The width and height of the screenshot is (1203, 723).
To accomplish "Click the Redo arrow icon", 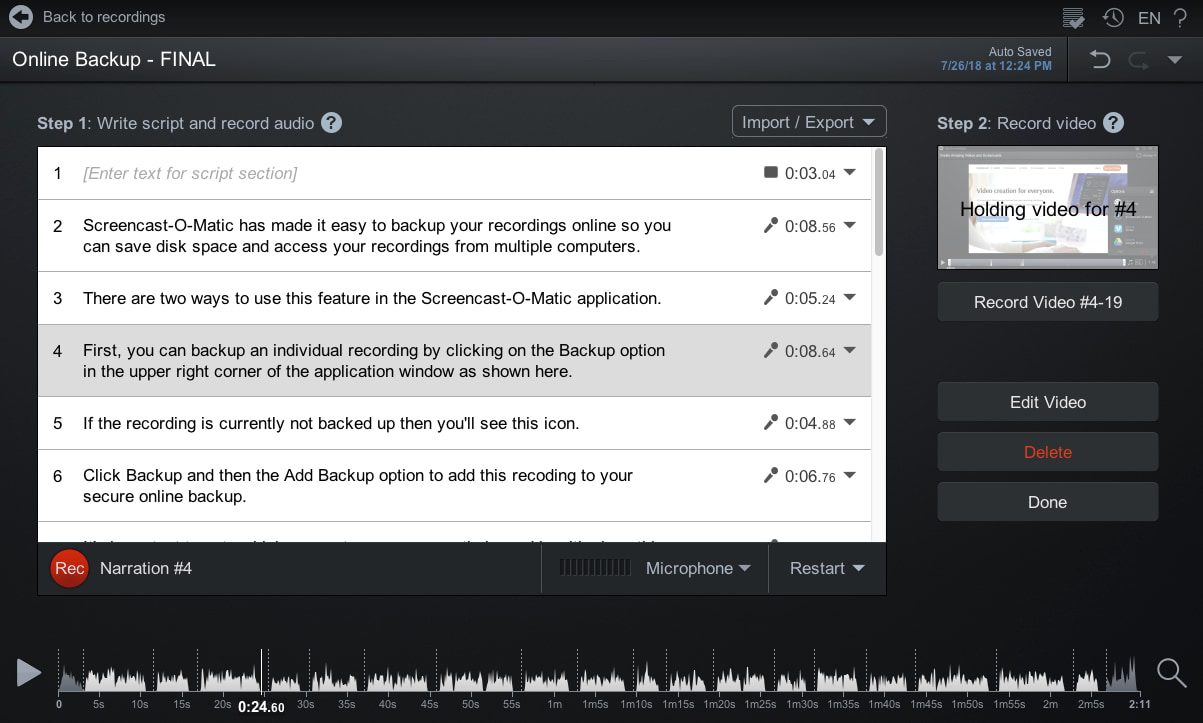I will coord(1138,59).
